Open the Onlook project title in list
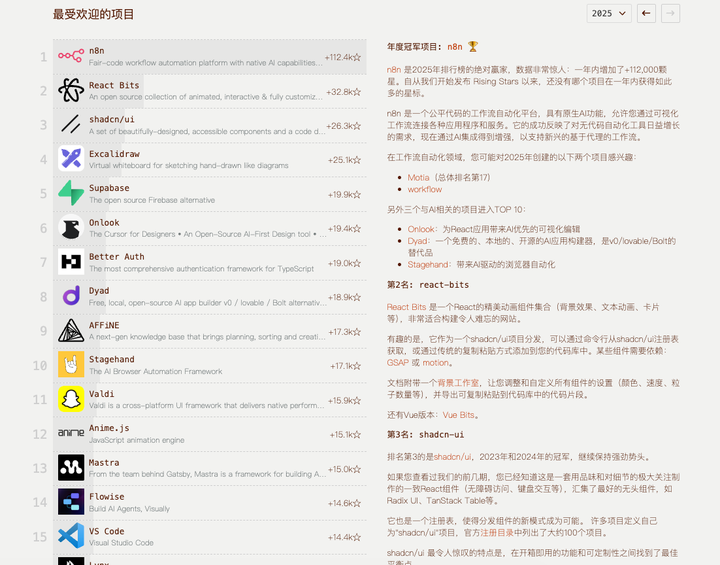The height and width of the screenshot is (565, 720). pyautogui.click(x=104, y=222)
